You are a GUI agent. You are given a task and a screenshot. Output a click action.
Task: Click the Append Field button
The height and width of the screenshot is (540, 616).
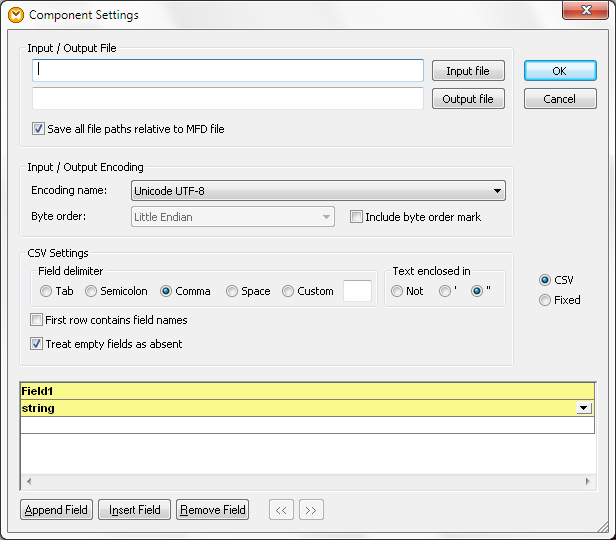click(56, 510)
